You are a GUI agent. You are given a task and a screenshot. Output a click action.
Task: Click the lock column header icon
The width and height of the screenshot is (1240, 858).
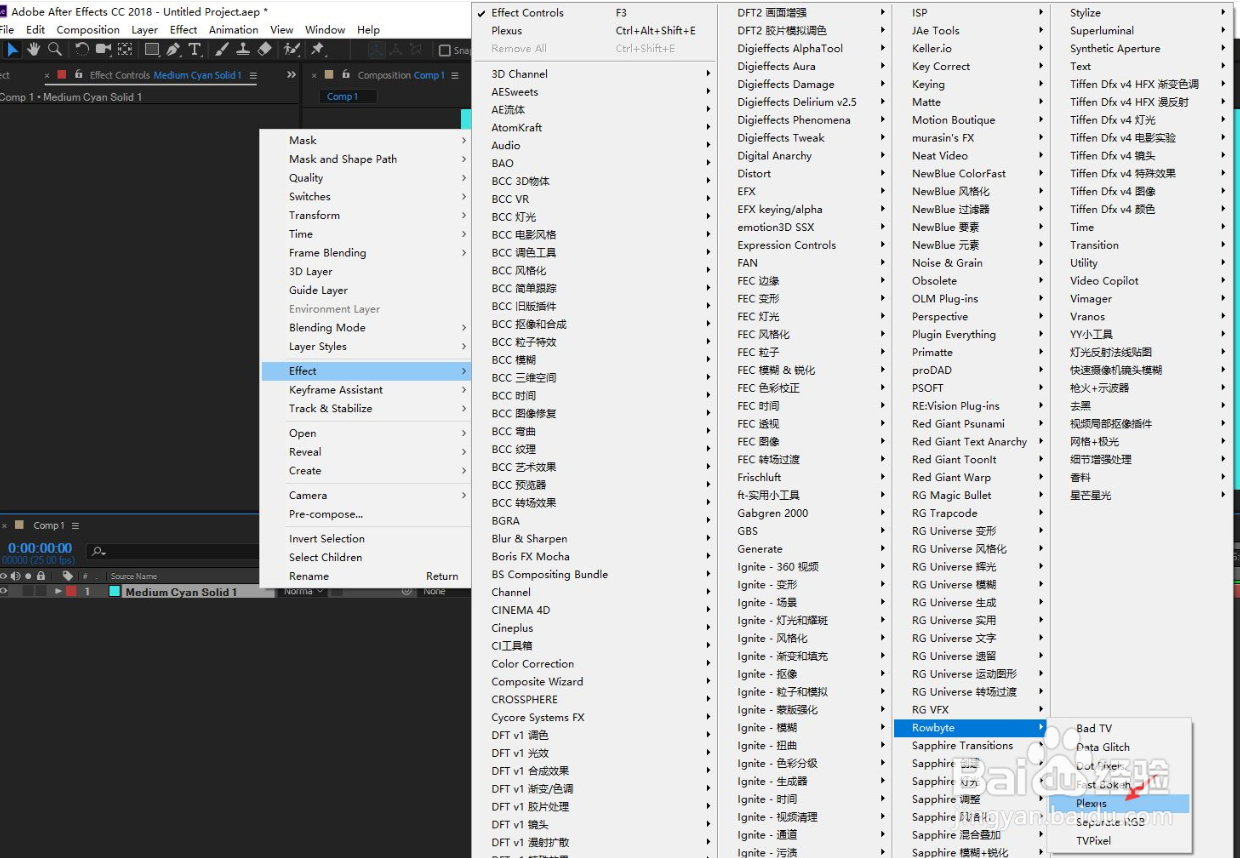41,576
